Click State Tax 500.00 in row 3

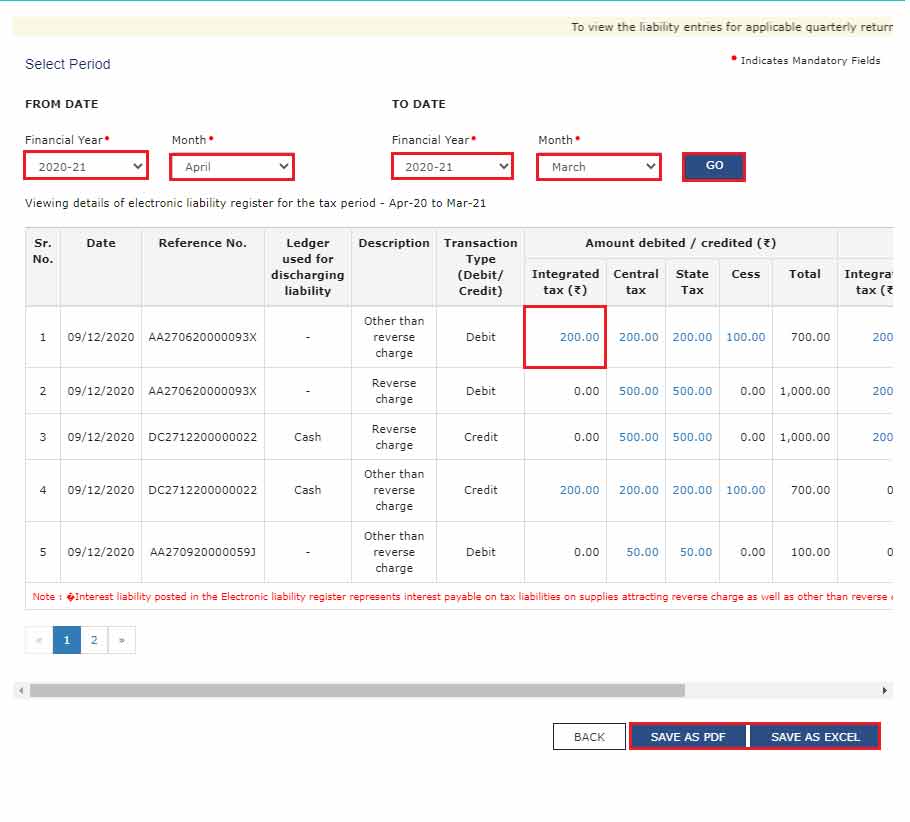click(692, 437)
